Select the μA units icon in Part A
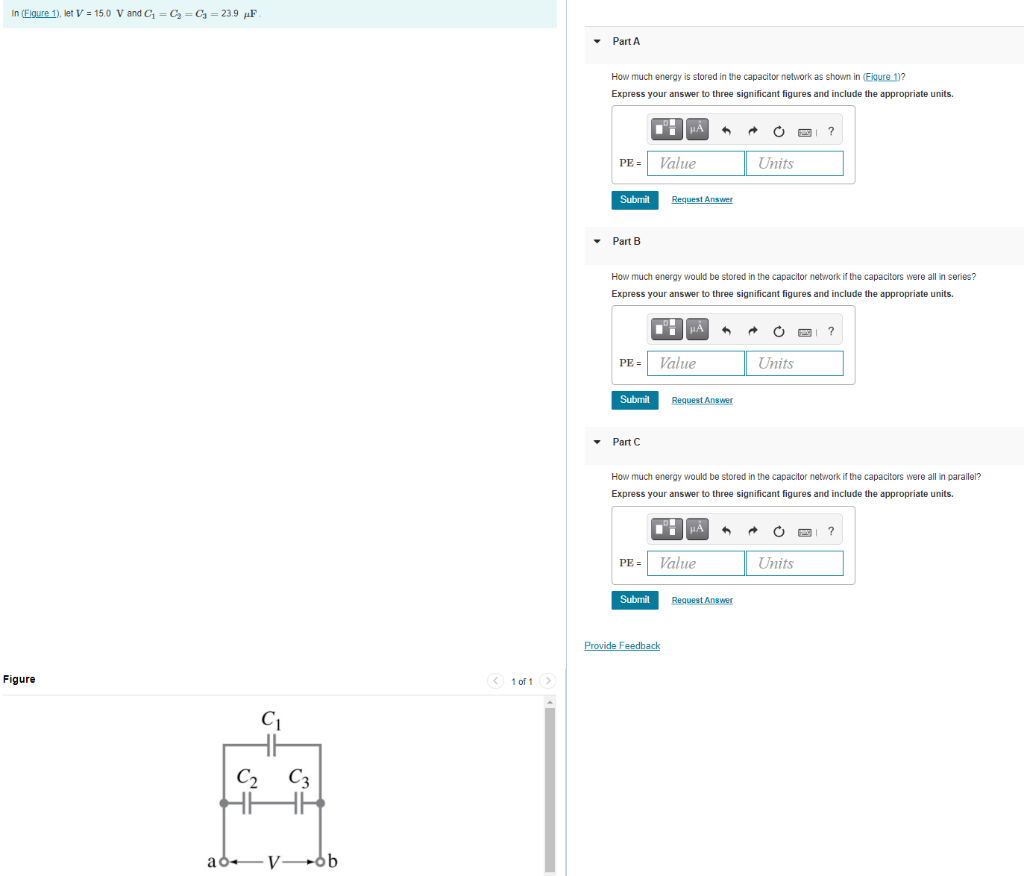1024x876 pixels. point(695,128)
